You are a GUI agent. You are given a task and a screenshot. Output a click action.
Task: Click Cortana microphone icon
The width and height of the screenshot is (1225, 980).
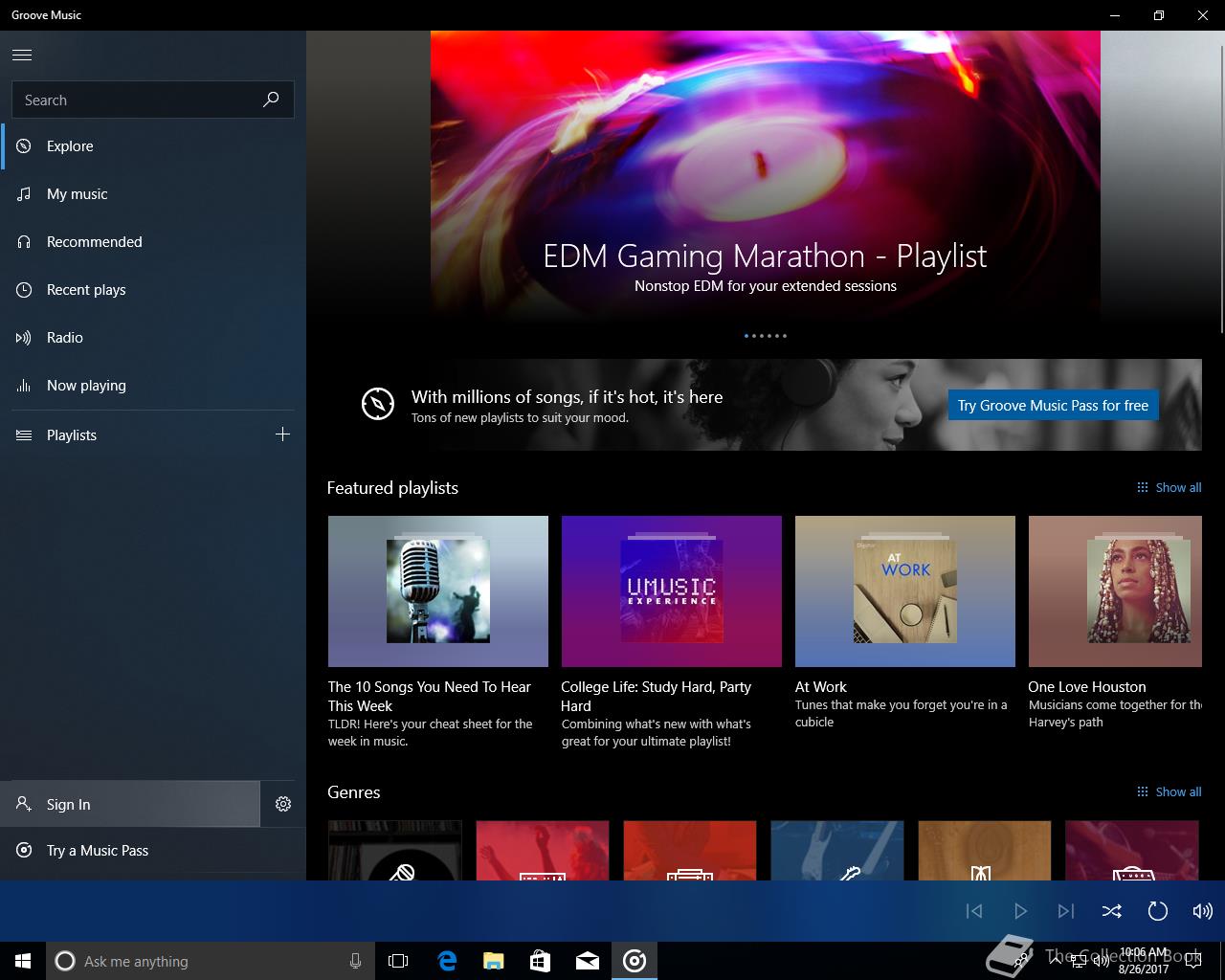(355, 961)
